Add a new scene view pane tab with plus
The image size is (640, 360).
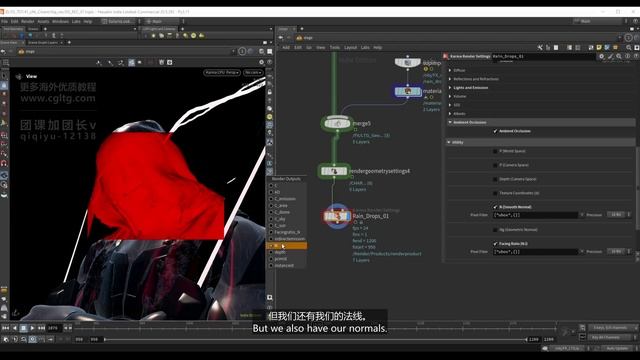[x=69, y=42]
